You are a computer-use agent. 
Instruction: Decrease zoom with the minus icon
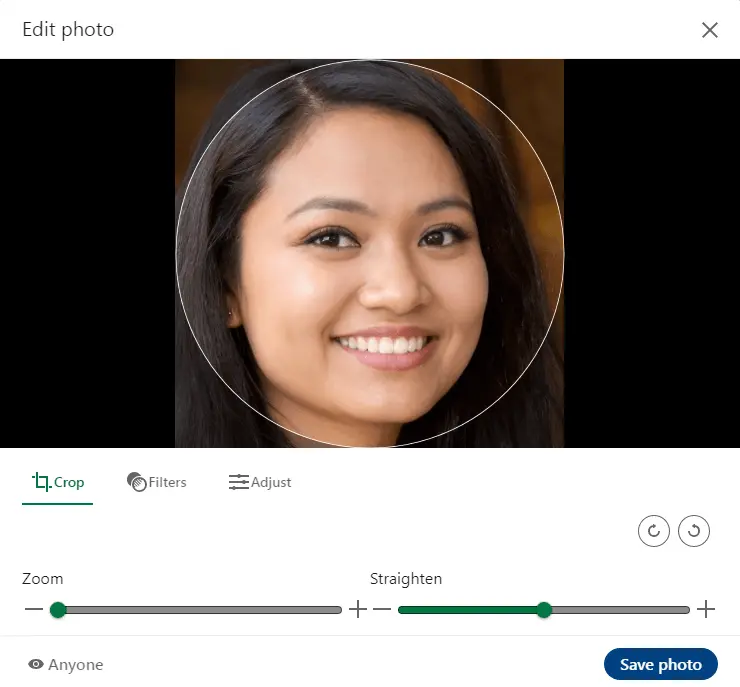pyautogui.click(x=34, y=609)
